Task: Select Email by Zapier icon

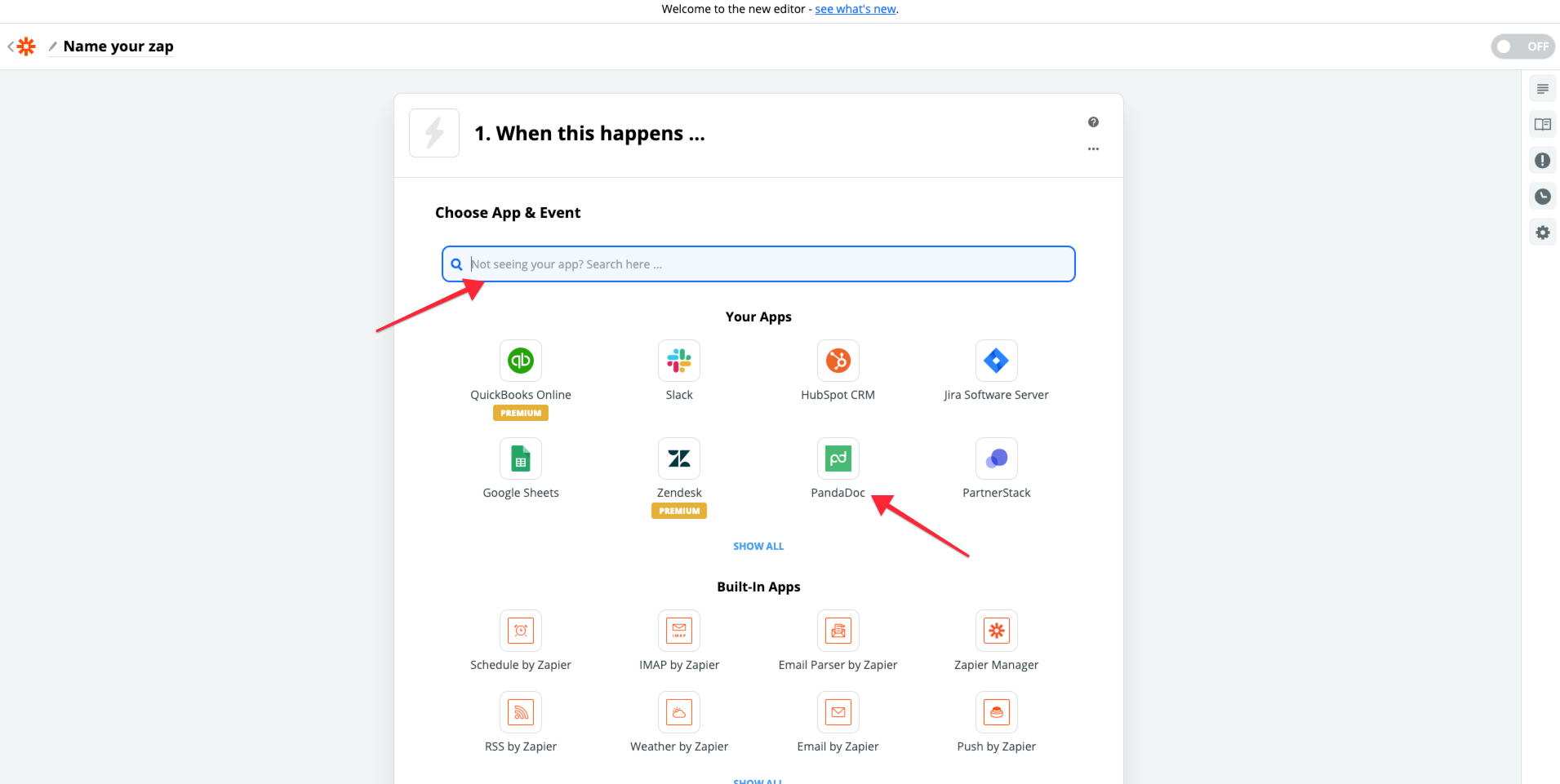Action: pyautogui.click(x=838, y=712)
